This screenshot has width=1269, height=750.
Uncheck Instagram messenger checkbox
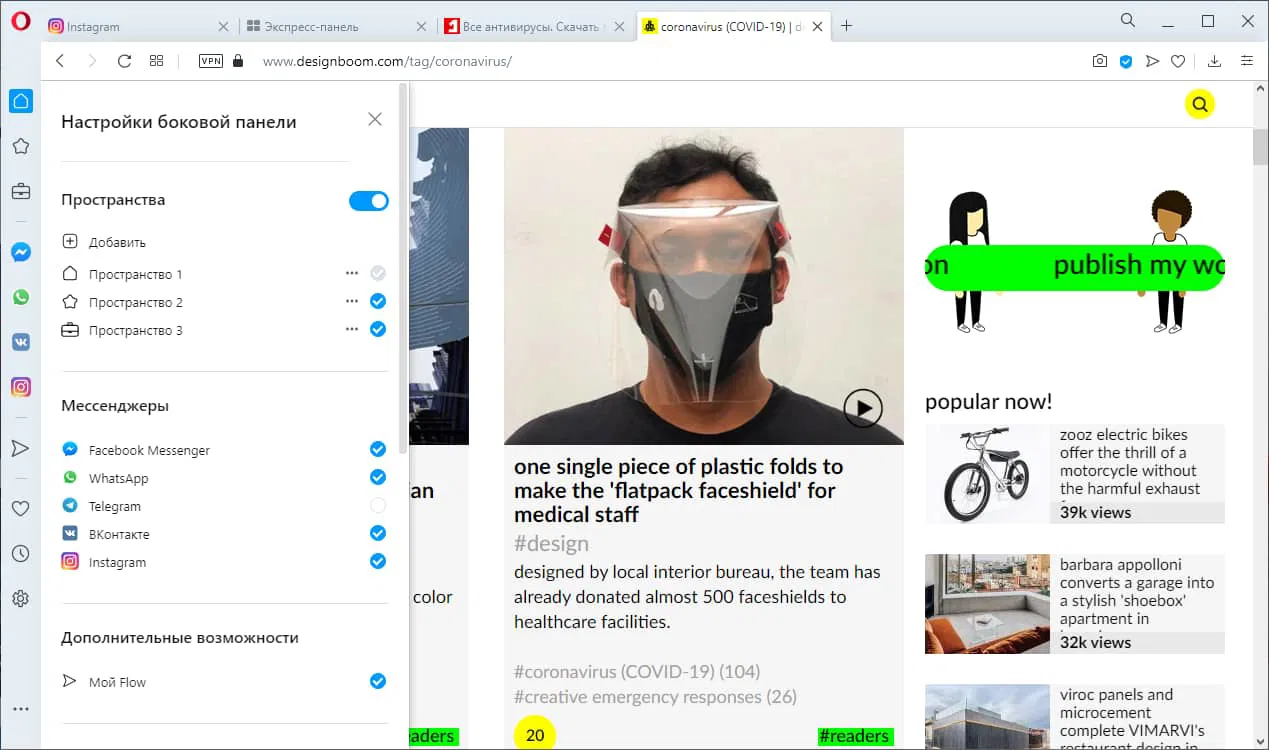378,561
